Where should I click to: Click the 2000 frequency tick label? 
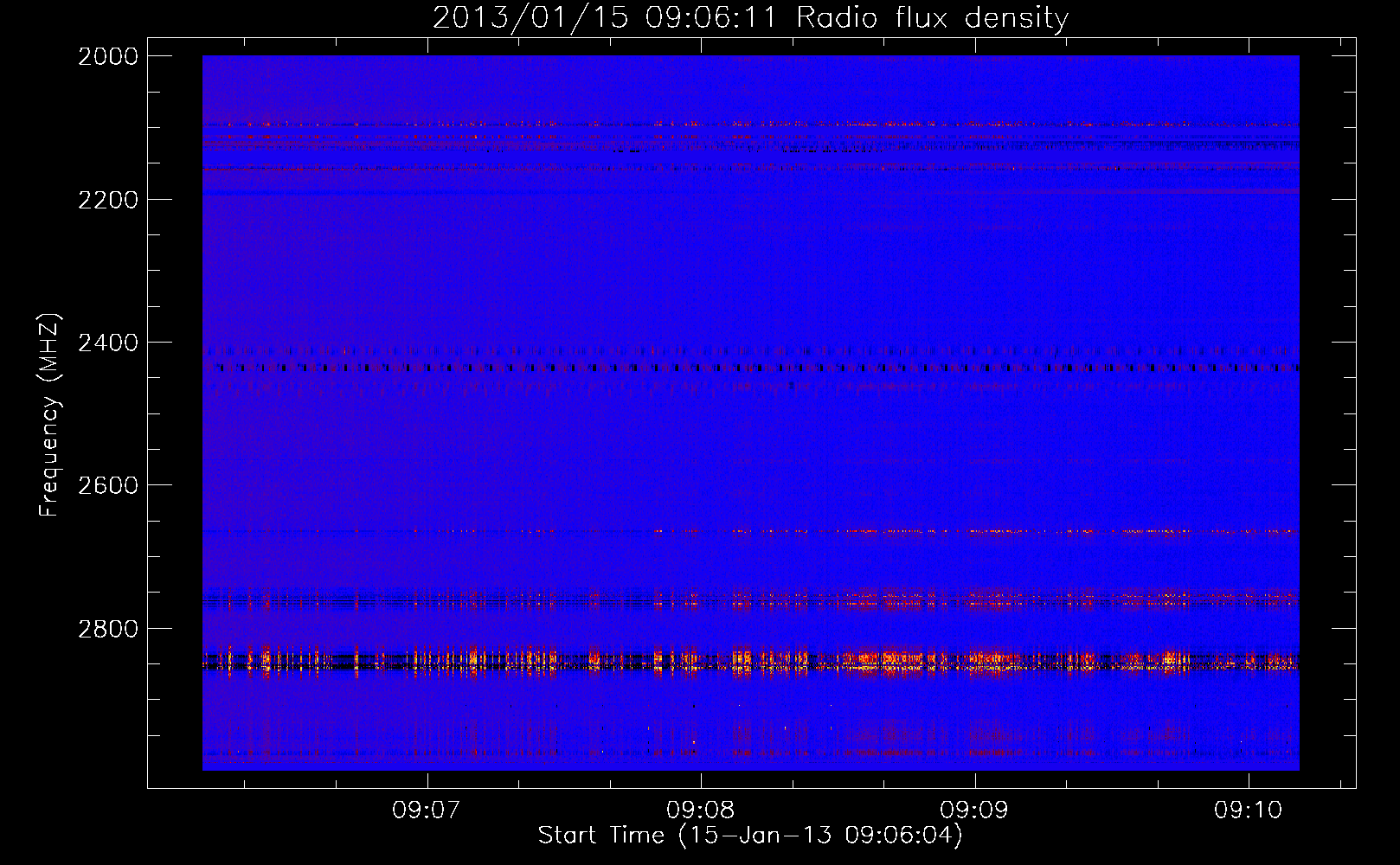tap(108, 56)
